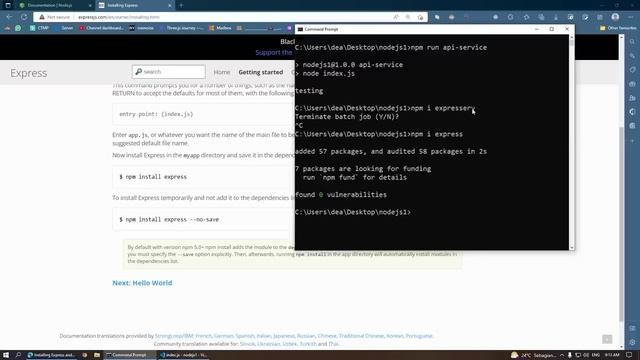This screenshot has width=640, height=360.
Task: Click the weather icon in taskbar
Action: 514,355
